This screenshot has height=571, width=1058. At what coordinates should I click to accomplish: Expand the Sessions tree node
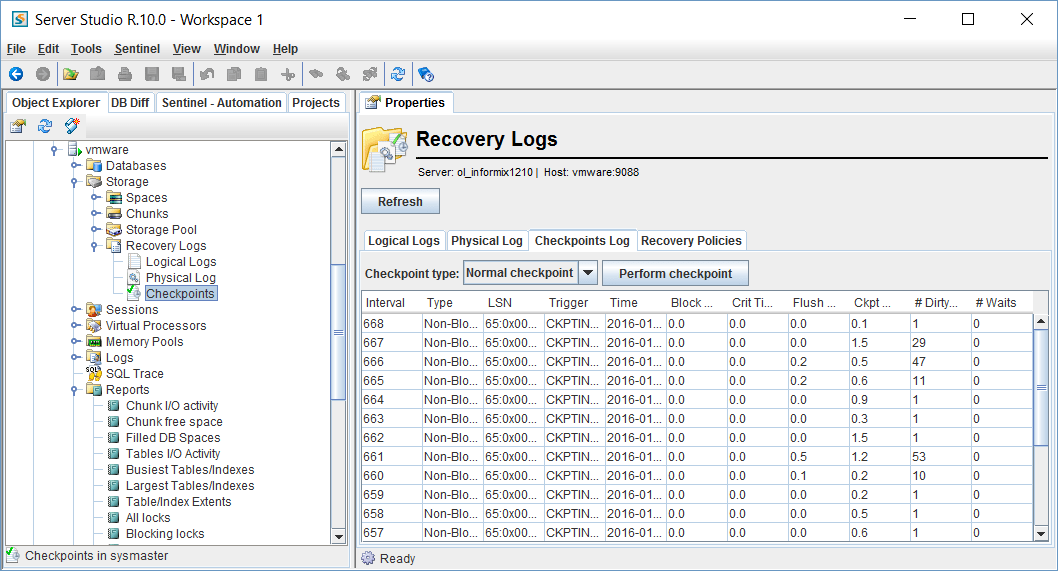tap(75, 310)
